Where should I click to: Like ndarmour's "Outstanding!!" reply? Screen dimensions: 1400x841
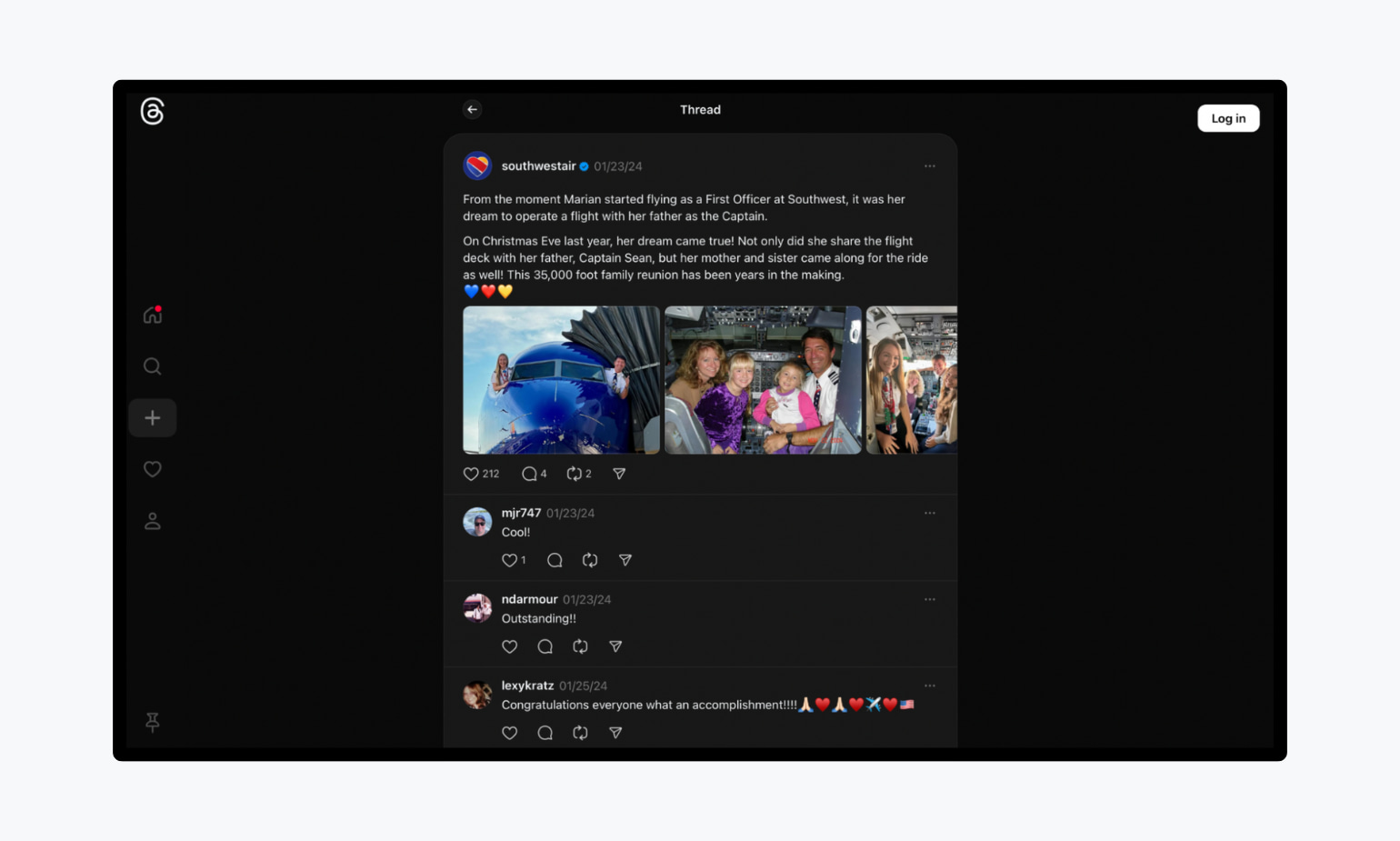tap(509, 646)
